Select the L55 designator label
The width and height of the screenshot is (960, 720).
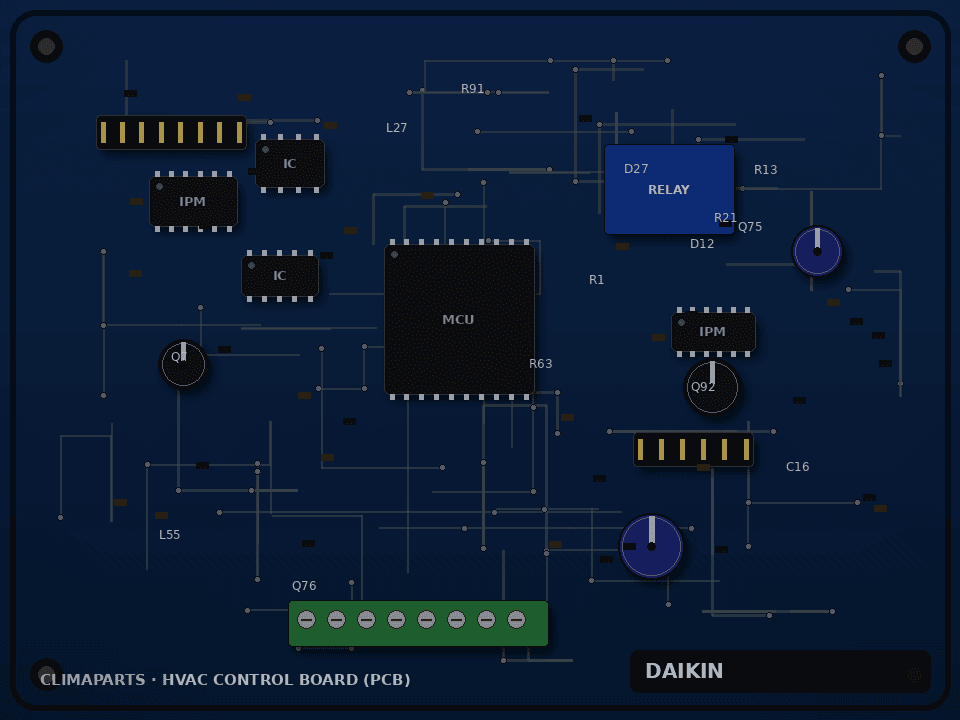(170, 534)
